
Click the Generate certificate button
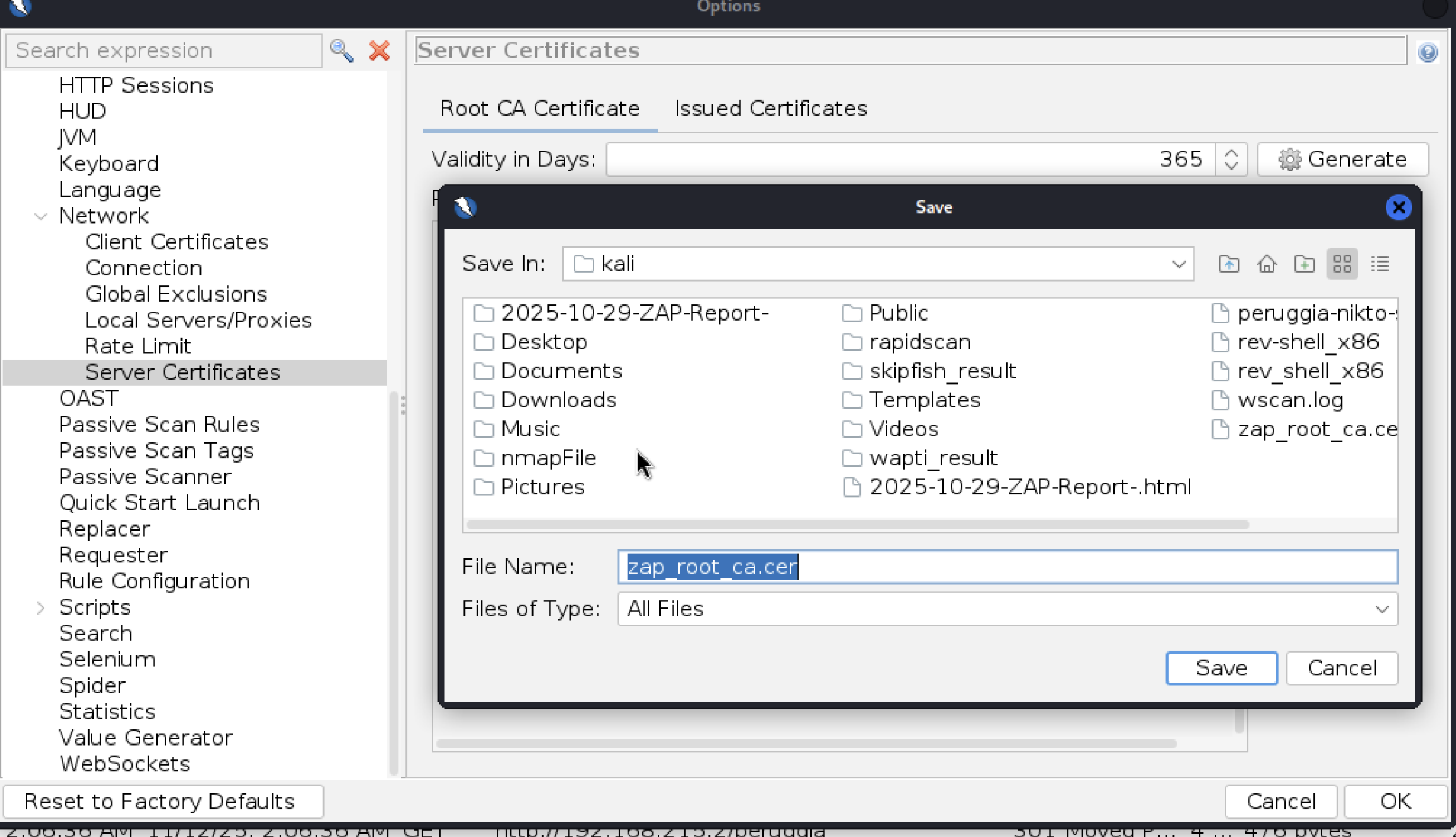tap(1342, 159)
